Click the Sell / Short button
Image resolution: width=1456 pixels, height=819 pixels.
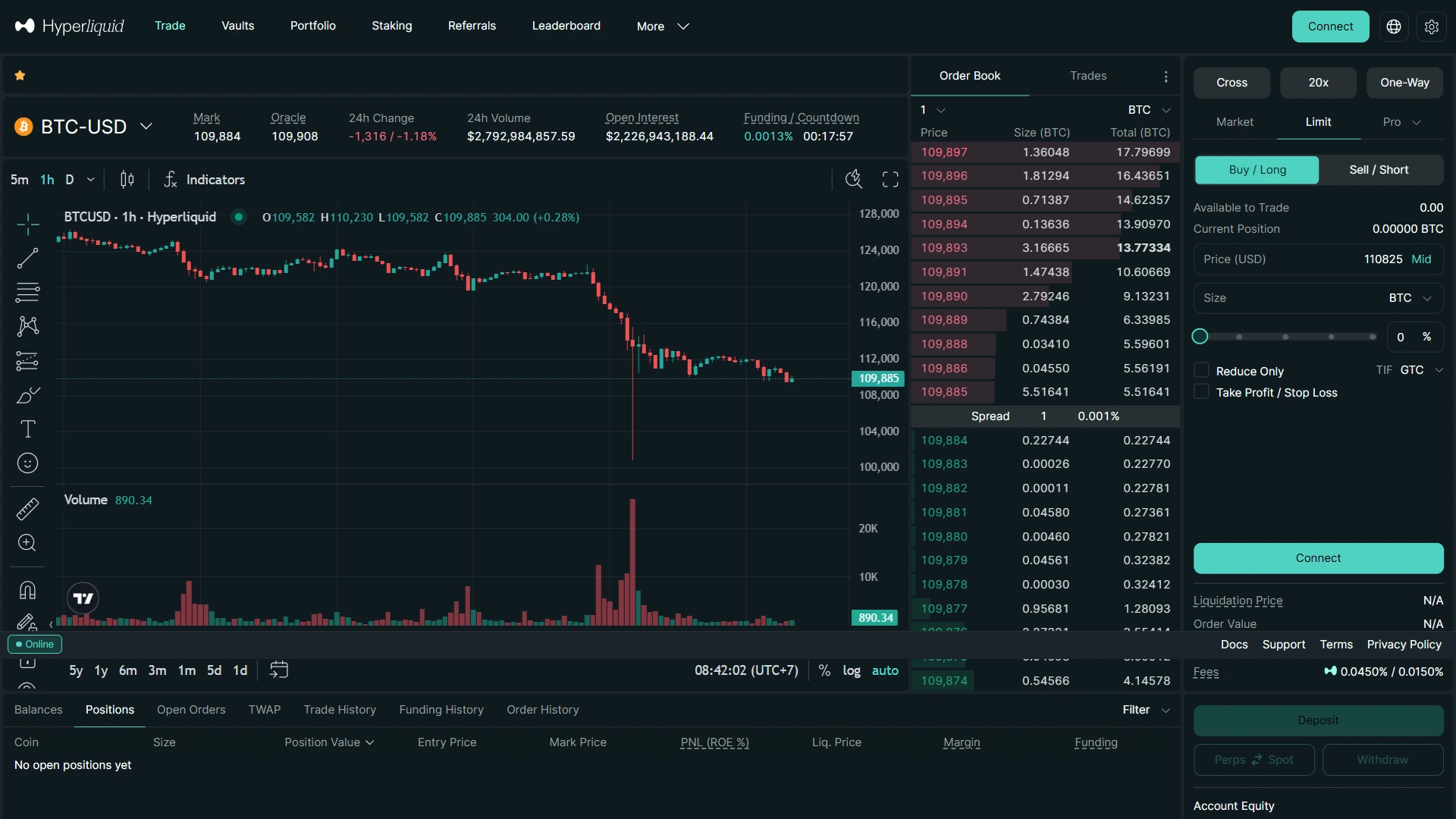[1379, 170]
